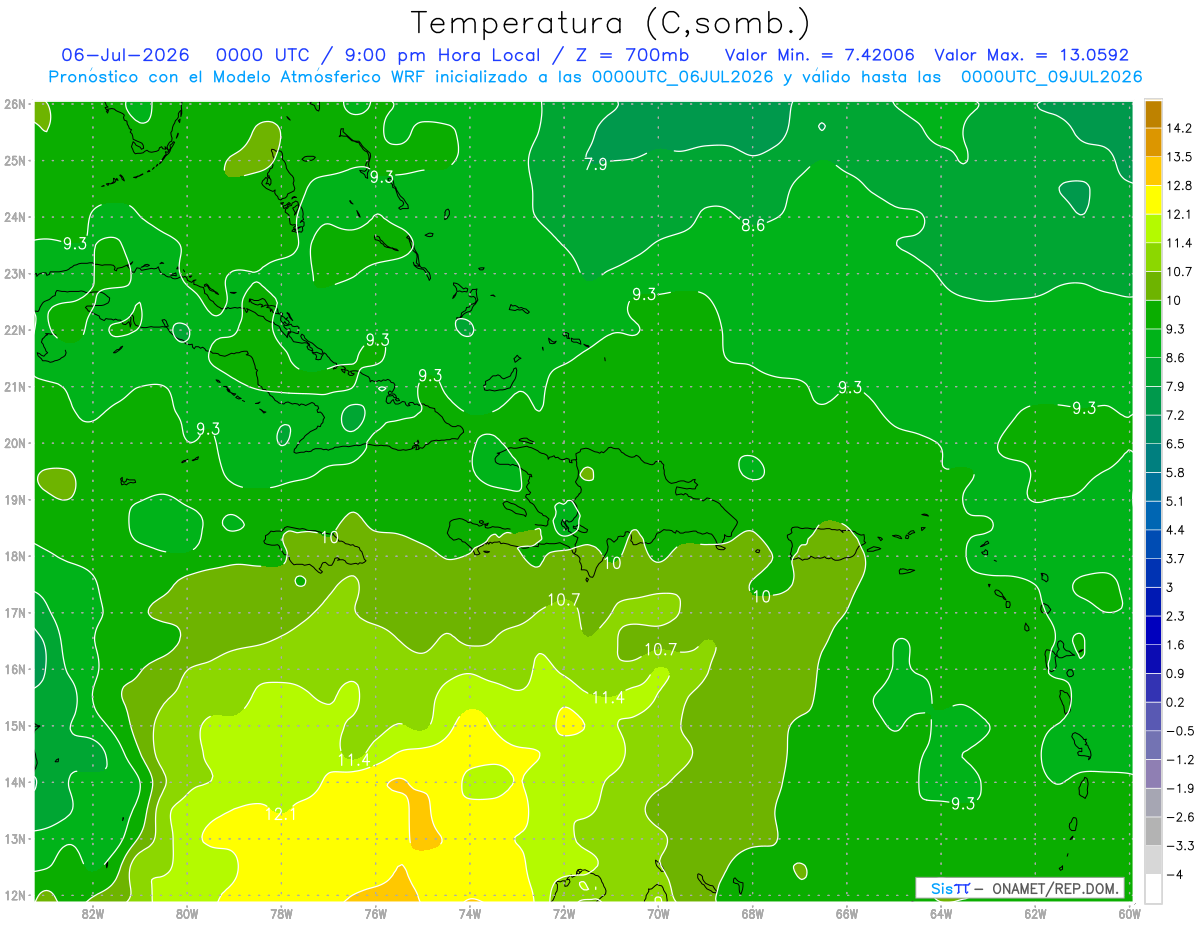Viewport: 1200px width, 927px height.
Task: Click the 74W longitude axis label
Action: pos(470,912)
